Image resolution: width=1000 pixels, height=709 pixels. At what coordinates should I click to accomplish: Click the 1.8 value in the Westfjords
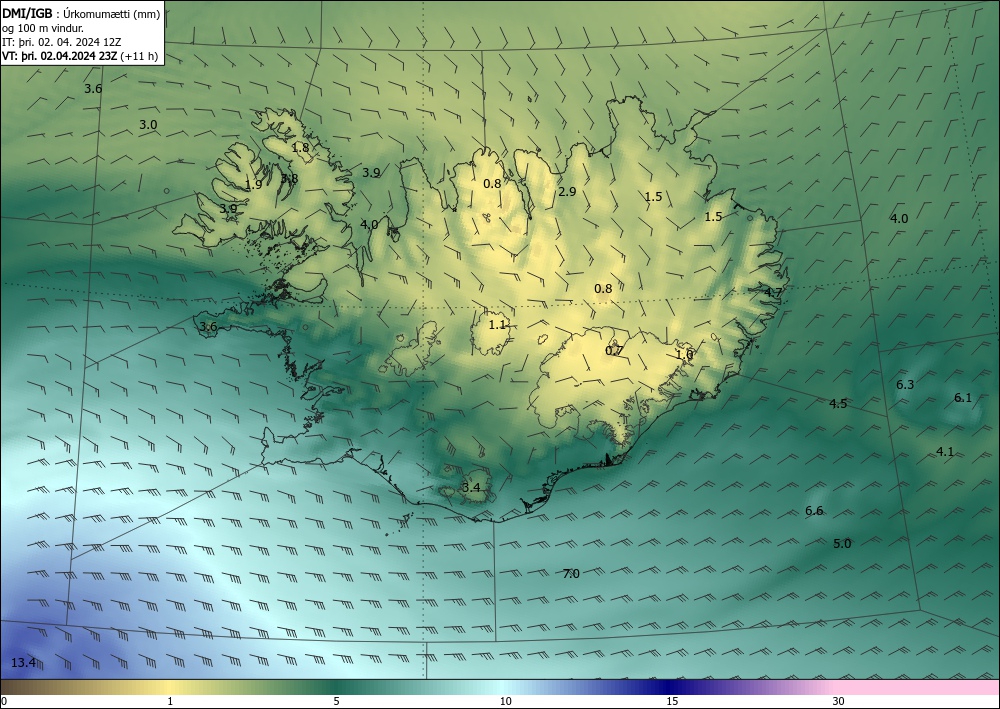300,148
